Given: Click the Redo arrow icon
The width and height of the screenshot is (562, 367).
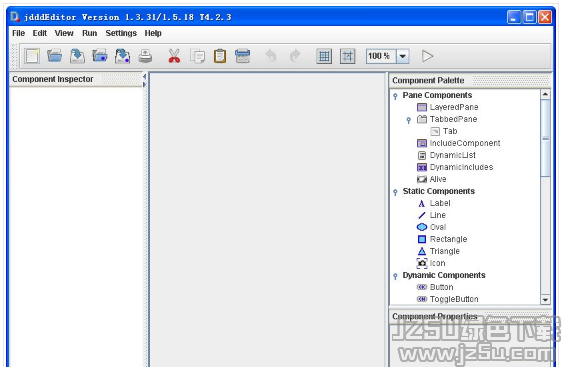Looking at the screenshot, I should (295, 56).
